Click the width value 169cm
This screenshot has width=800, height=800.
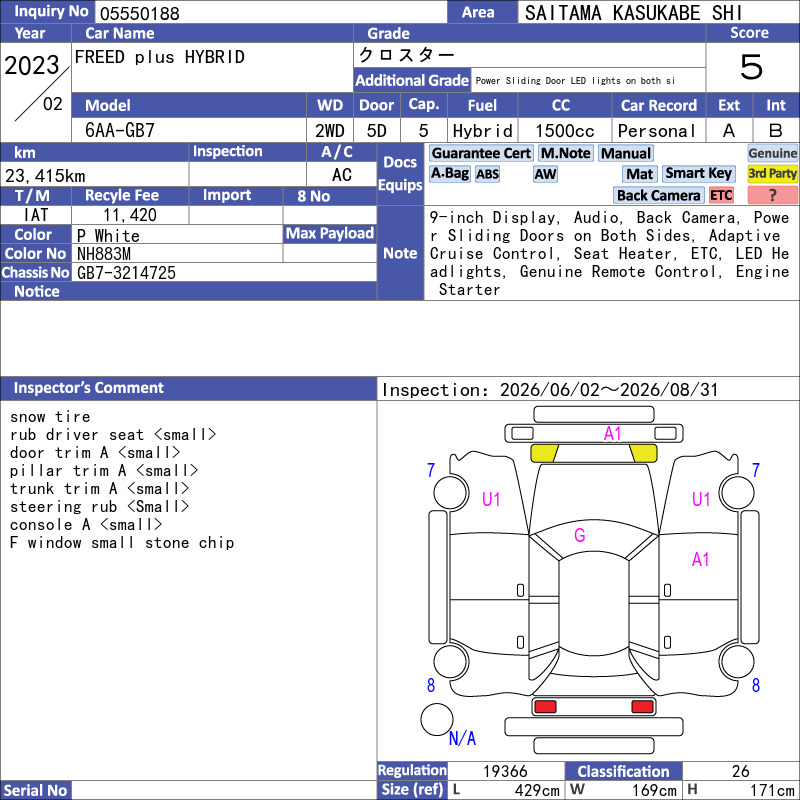[x=654, y=790]
